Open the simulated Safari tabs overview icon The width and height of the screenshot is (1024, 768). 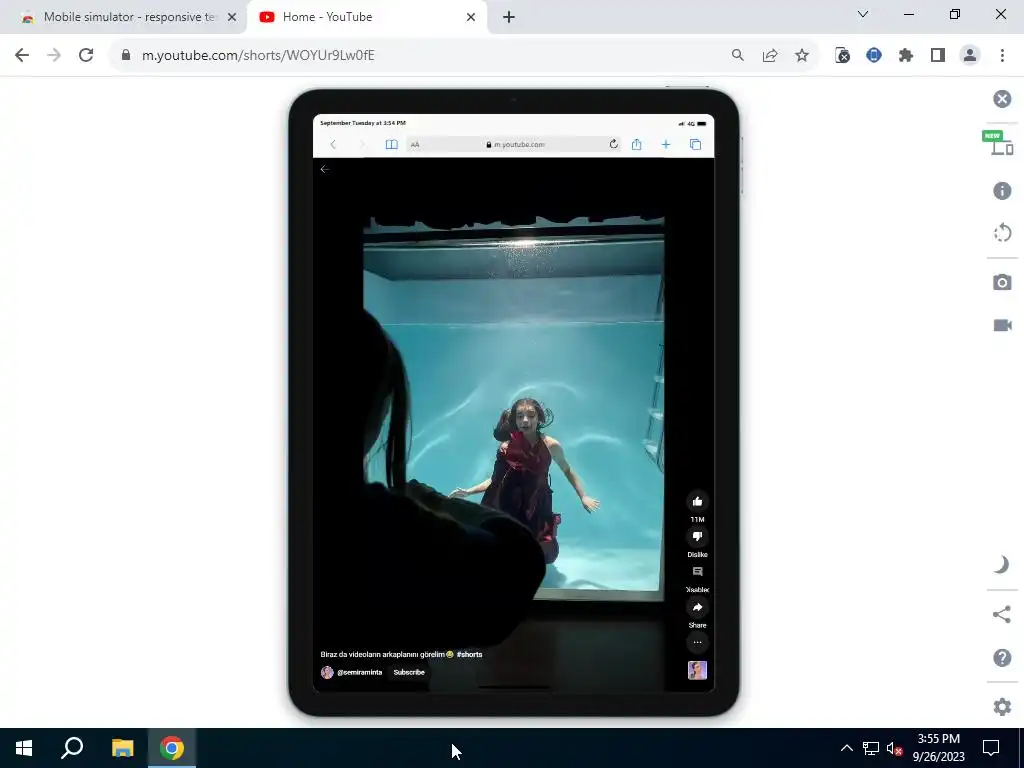[696, 144]
